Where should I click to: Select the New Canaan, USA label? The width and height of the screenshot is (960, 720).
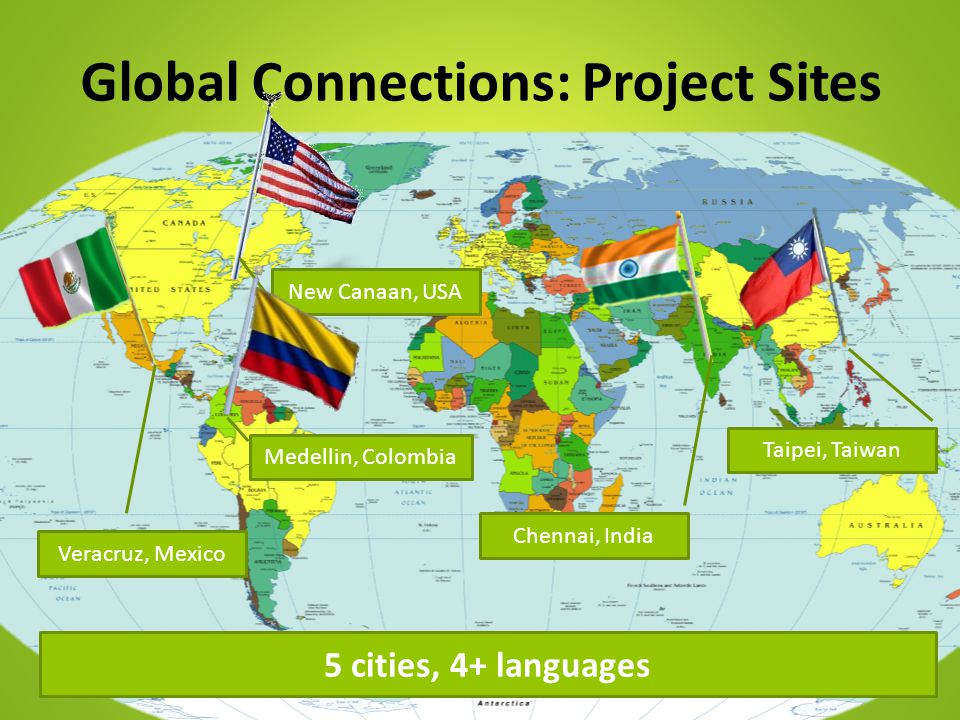(375, 291)
